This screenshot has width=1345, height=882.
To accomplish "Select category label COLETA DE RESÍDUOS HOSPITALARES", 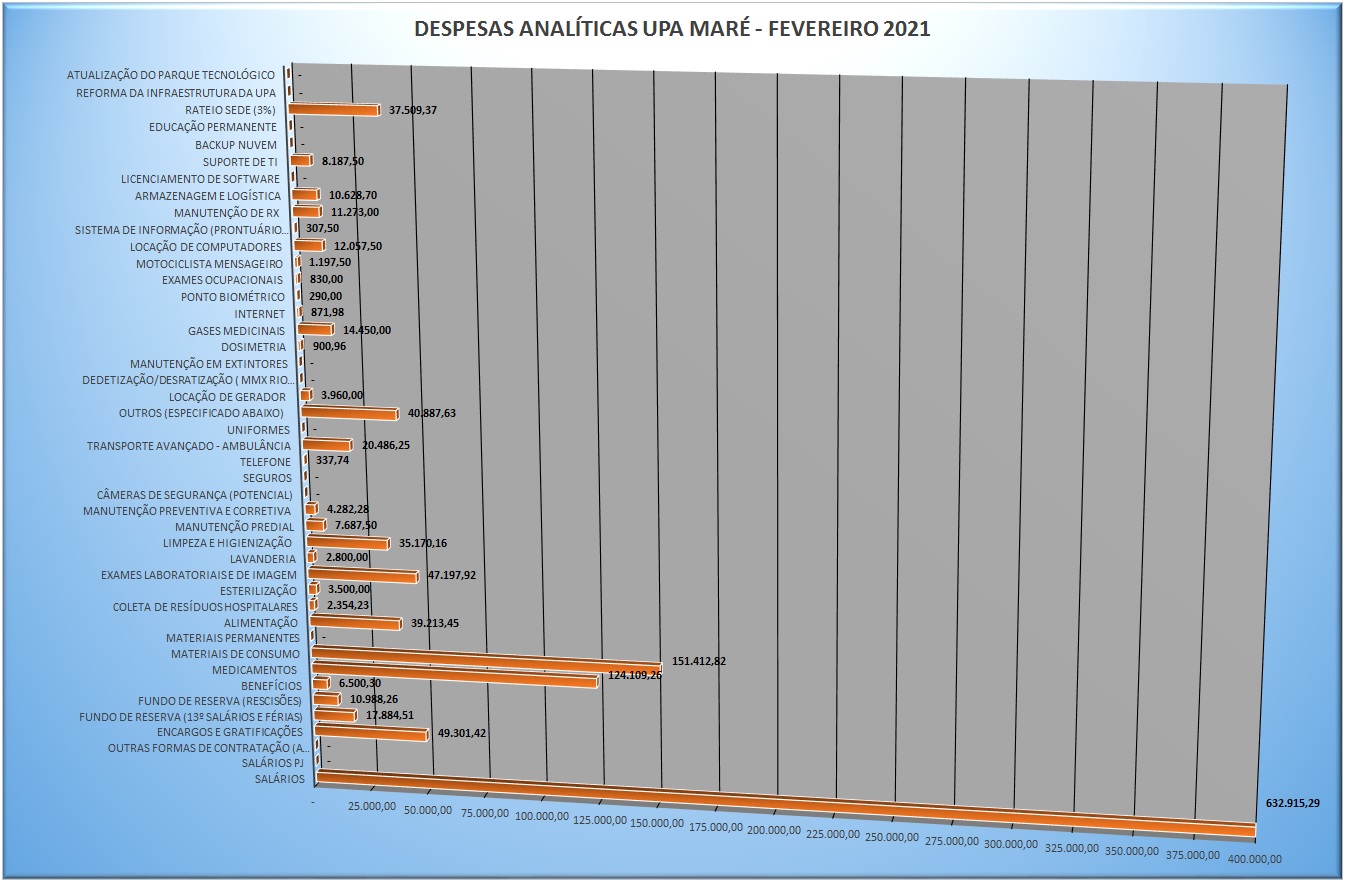I will tap(205, 607).
